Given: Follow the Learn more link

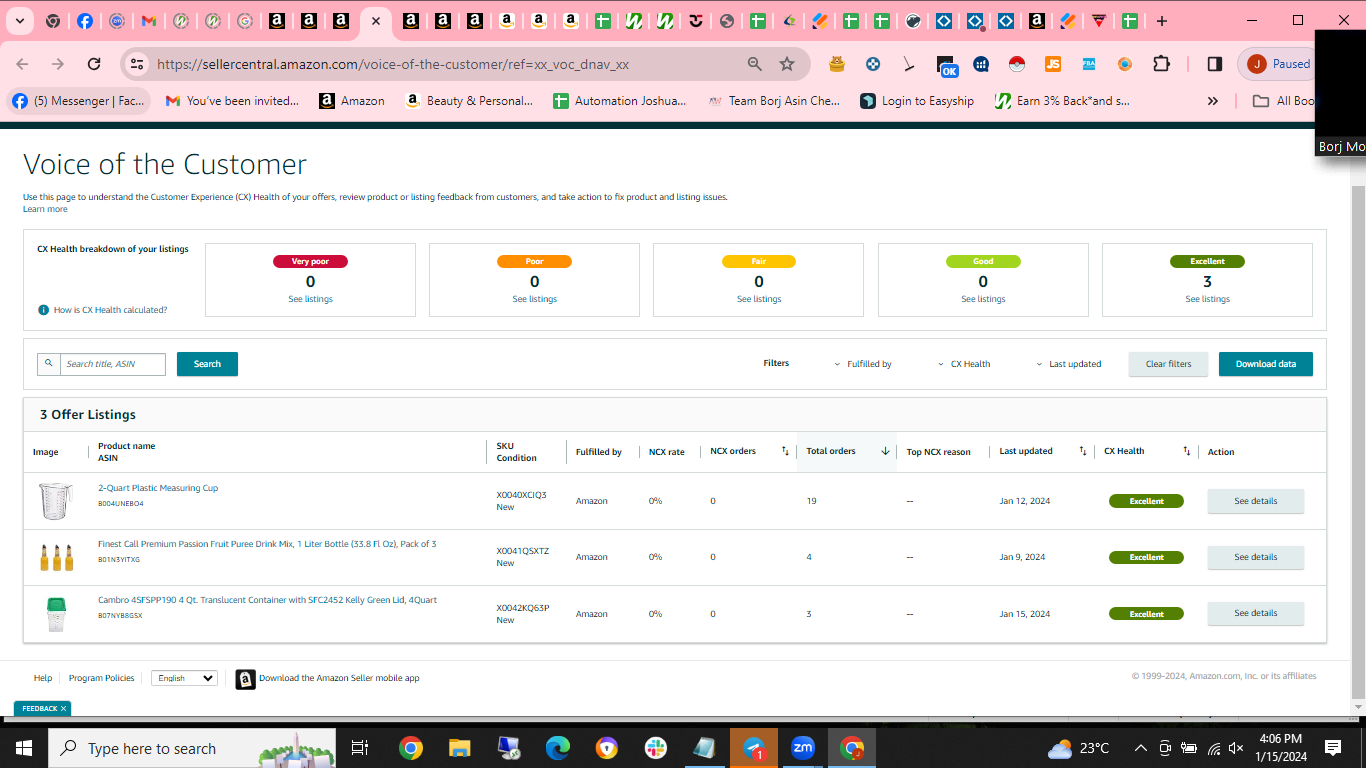Looking at the screenshot, I should click(x=45, y=209).
